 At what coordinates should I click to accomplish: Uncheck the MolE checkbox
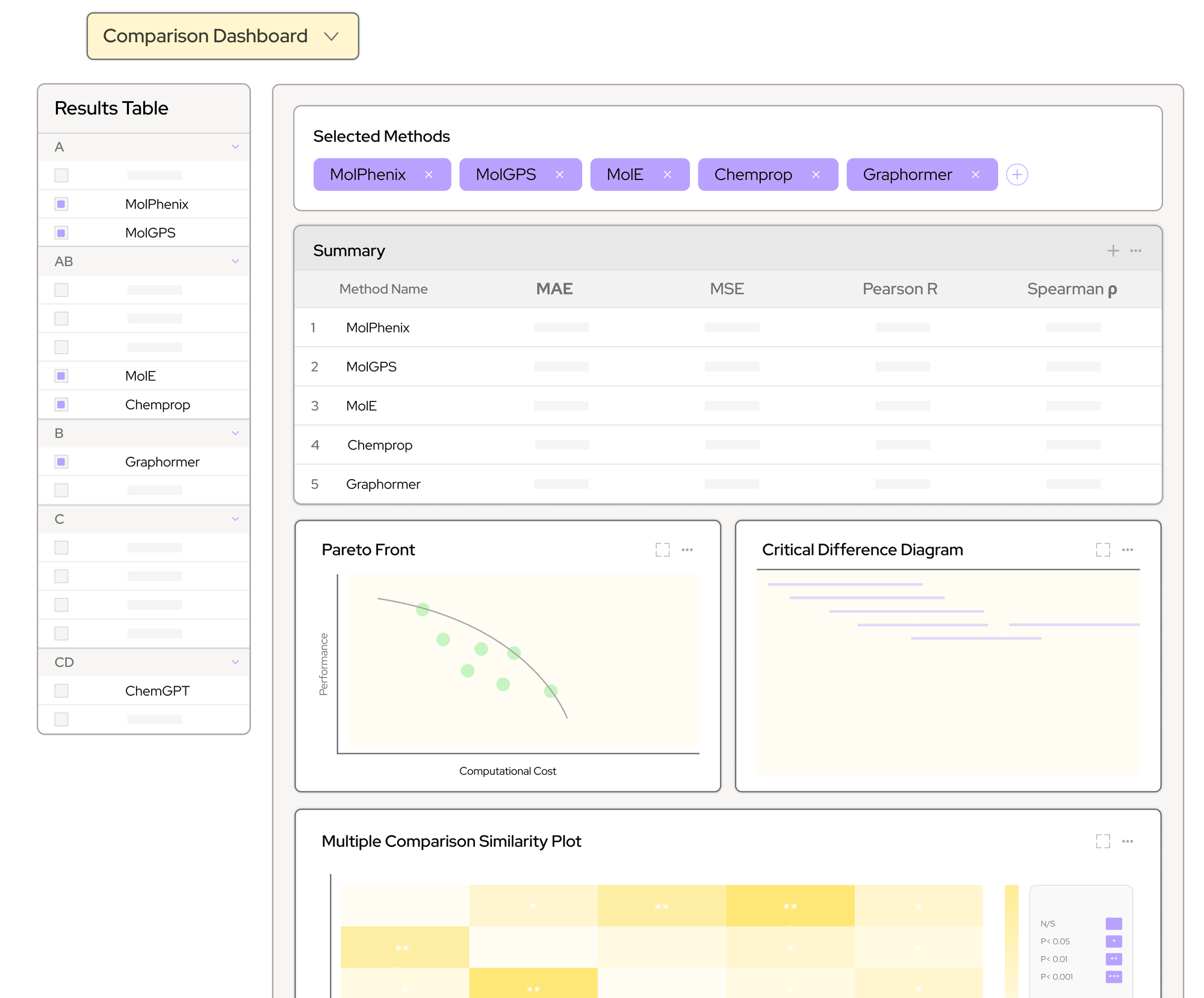61,376
